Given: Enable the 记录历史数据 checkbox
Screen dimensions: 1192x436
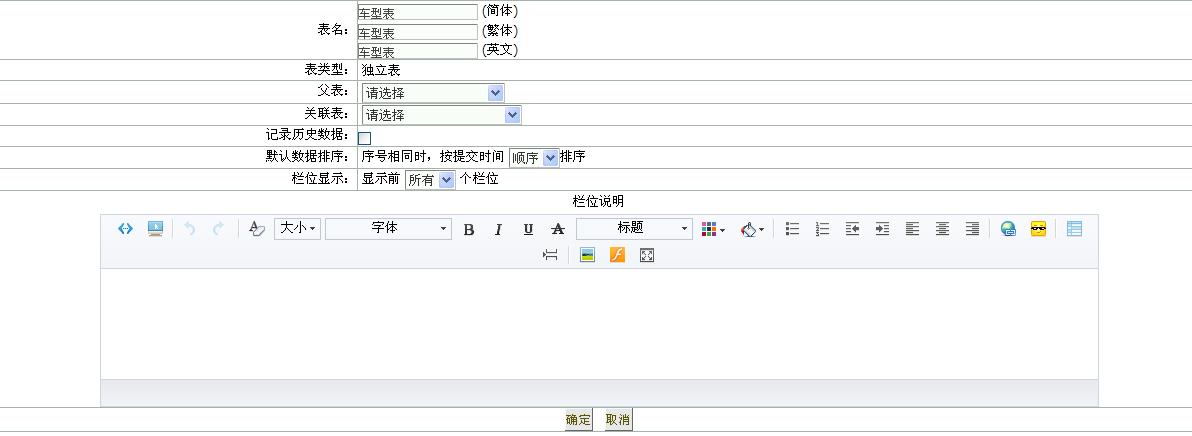Looking at the screenshot, I should (364, 138).
